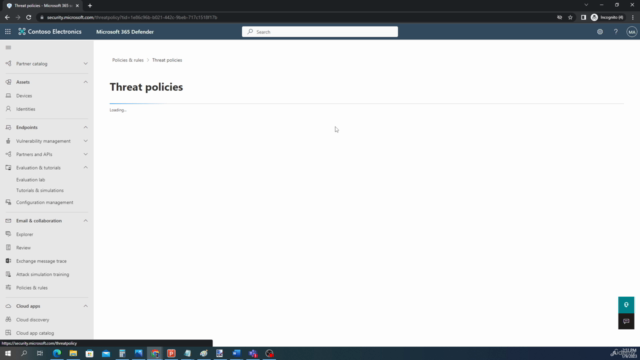Open Explorer under Email & collaboration

pyautogui.click(x=24, y=234)
